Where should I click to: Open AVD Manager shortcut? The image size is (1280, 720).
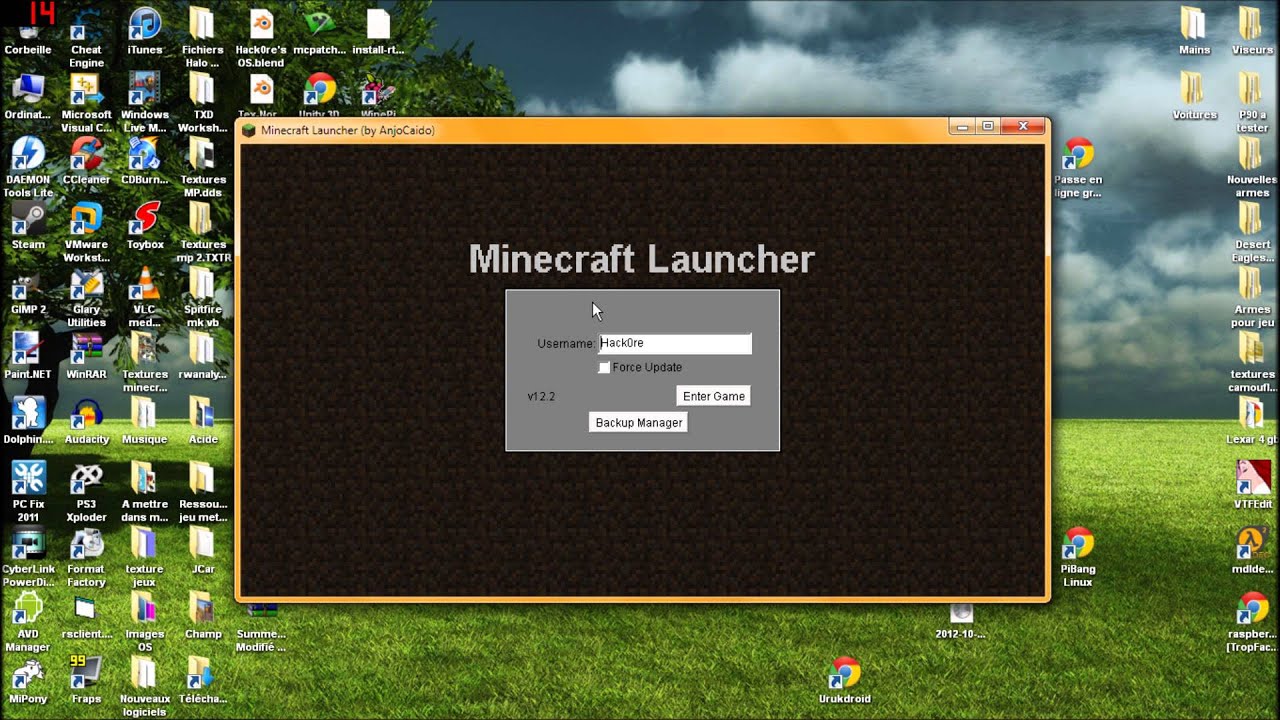coord(28,622)
